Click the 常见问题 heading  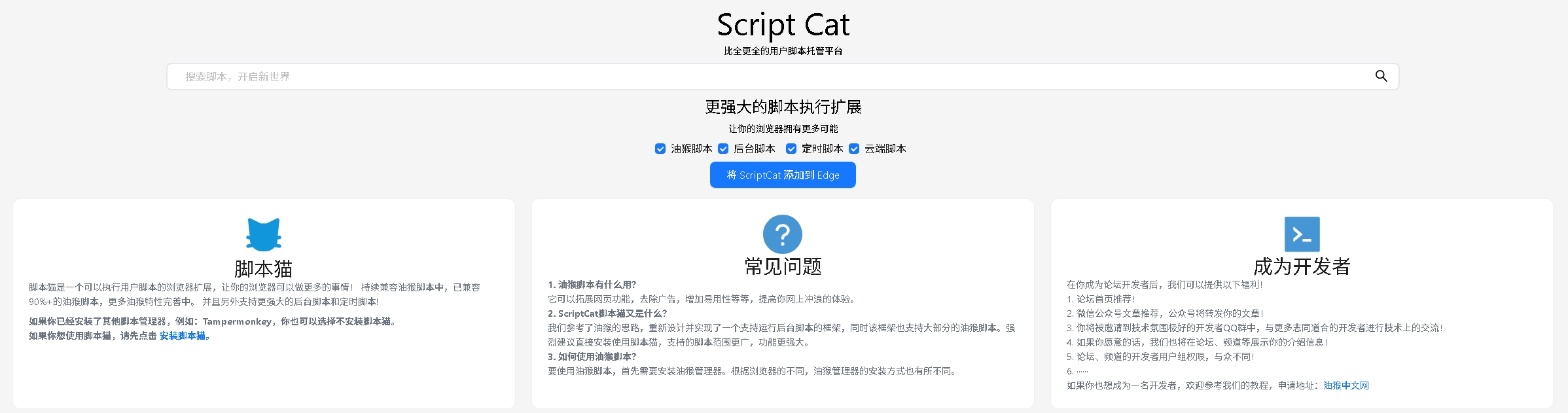[783, 266]
